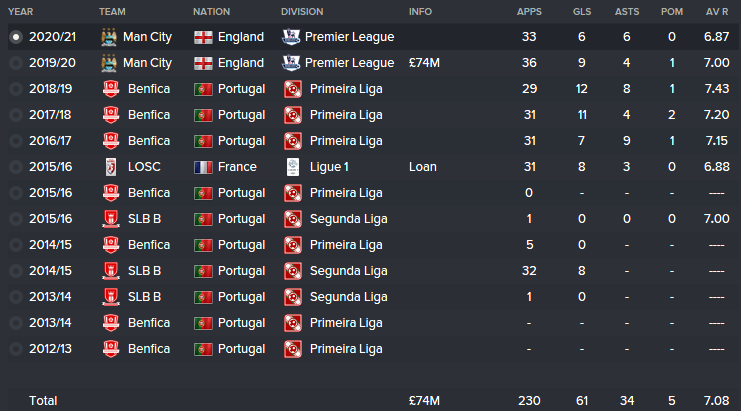Click the England flag in 2019/20 row
741x411 pixels.
click(203, 63)
